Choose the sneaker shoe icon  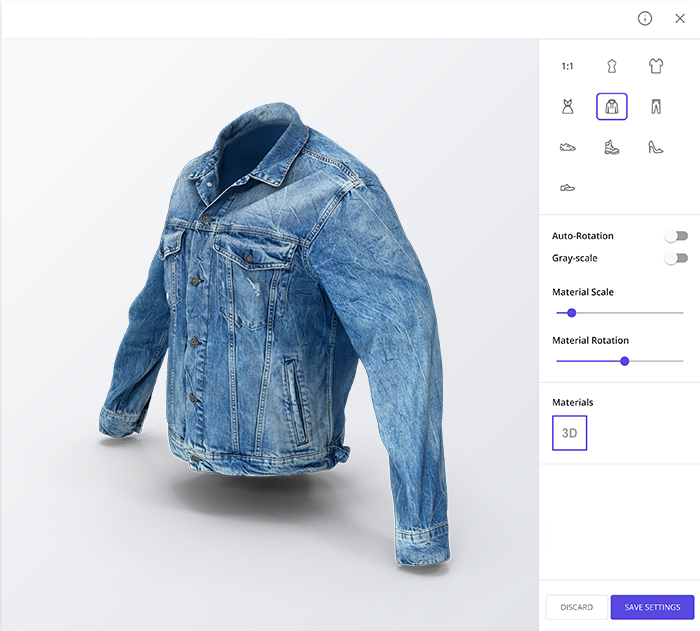(x=567, y=147)
